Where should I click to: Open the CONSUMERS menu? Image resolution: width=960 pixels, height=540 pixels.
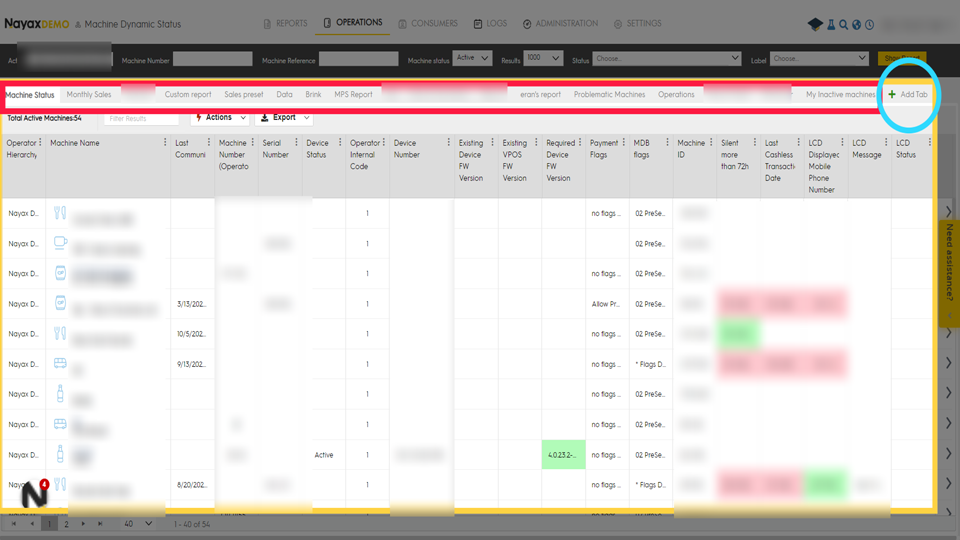click(x=428, y=23)
